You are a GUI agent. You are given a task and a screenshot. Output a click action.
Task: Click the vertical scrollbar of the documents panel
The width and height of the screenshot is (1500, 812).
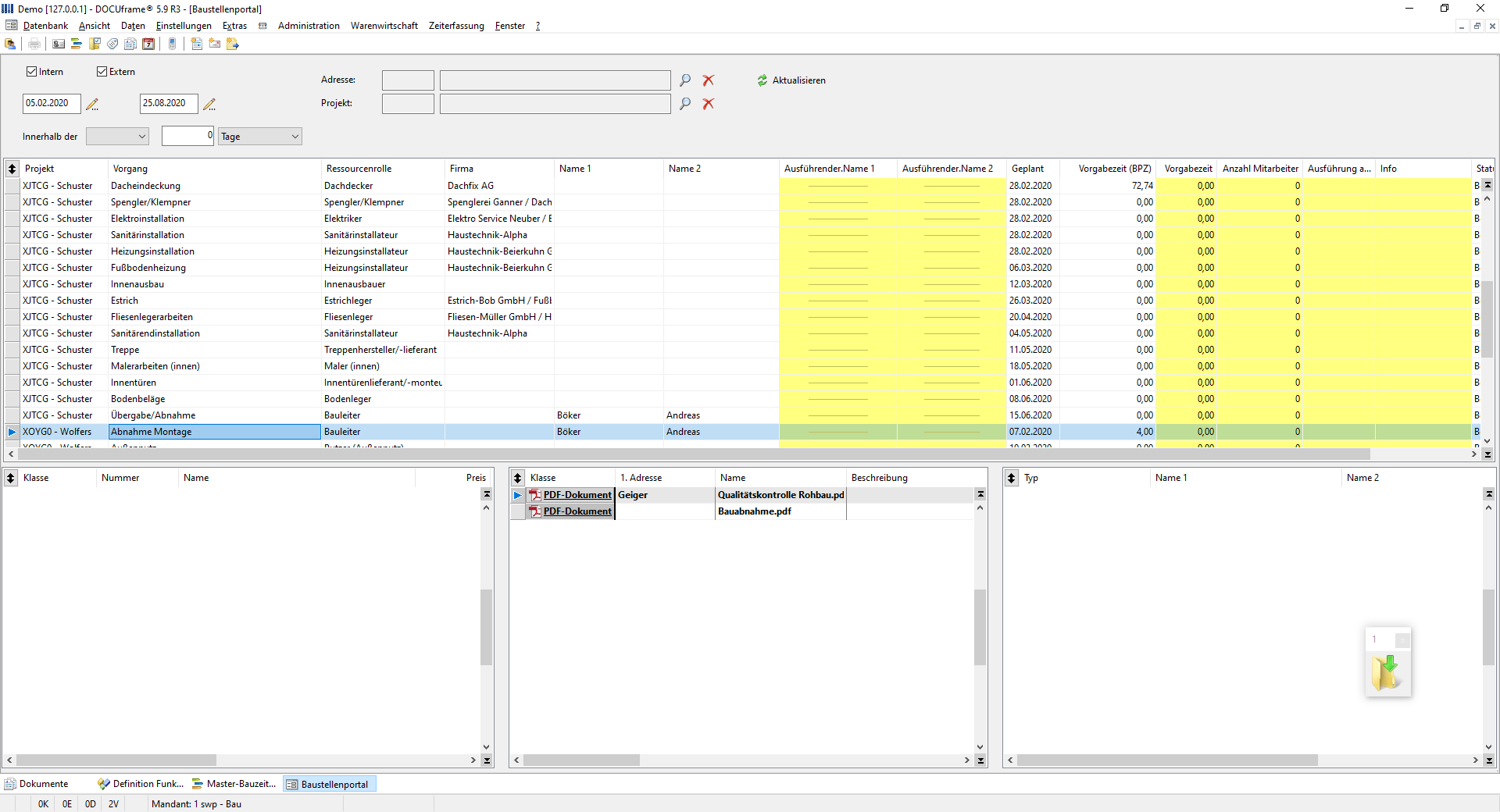click(x=980, y=627)
